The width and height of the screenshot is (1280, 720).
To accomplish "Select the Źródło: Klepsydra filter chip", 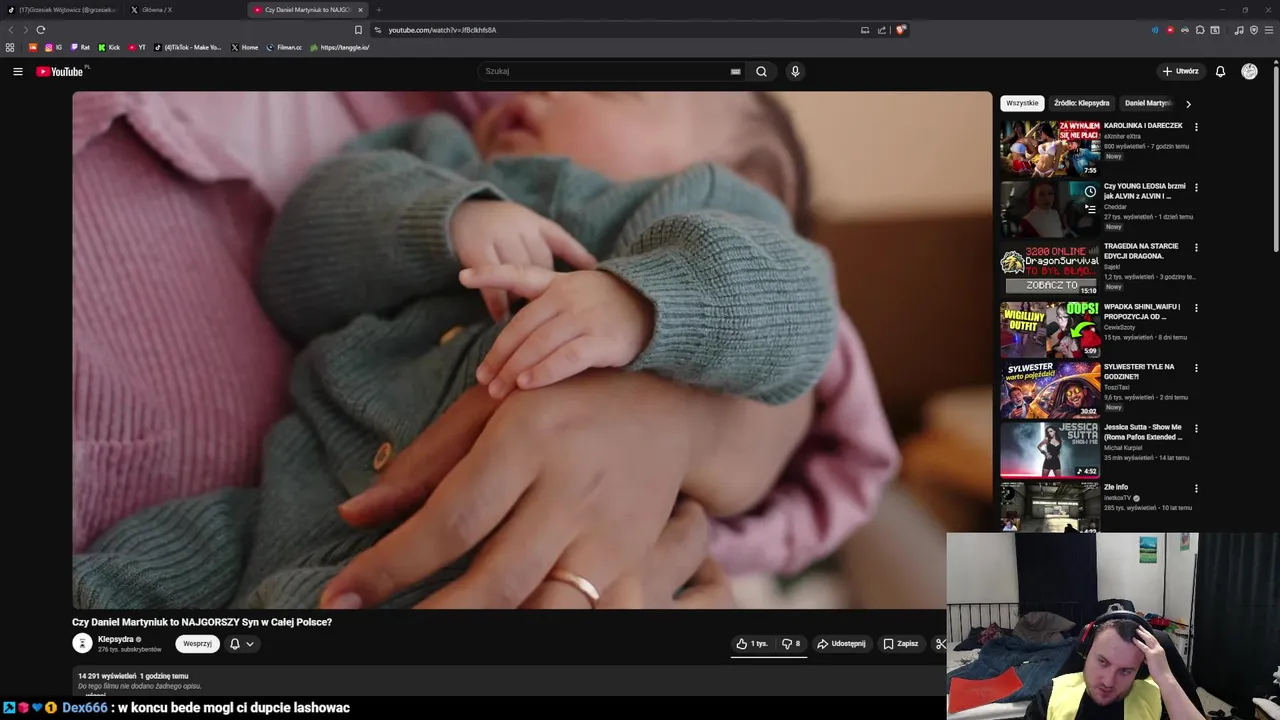I will [1081, 103].
